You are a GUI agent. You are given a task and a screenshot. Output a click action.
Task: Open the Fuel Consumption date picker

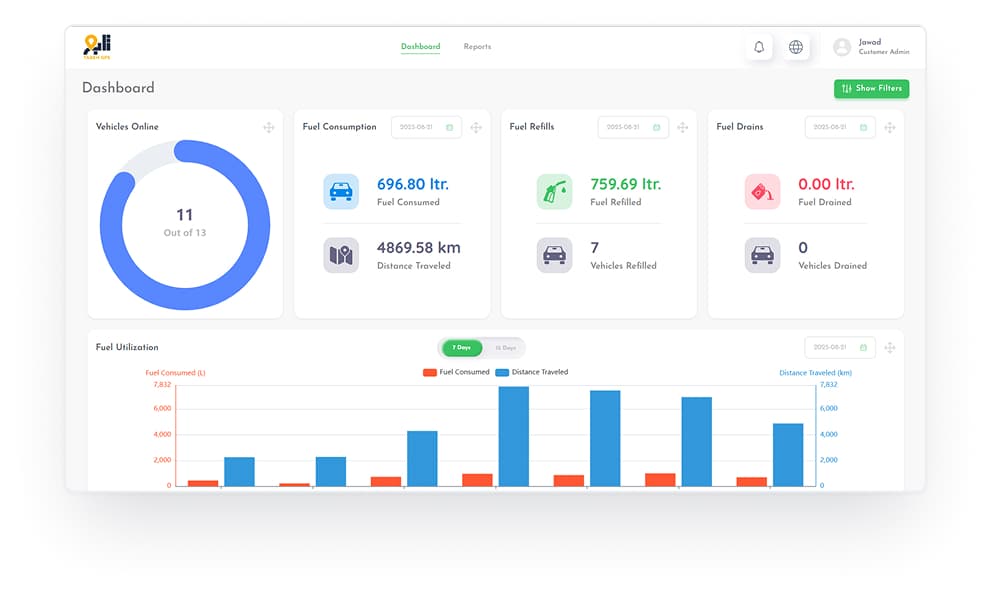click(x=426, y=127)
